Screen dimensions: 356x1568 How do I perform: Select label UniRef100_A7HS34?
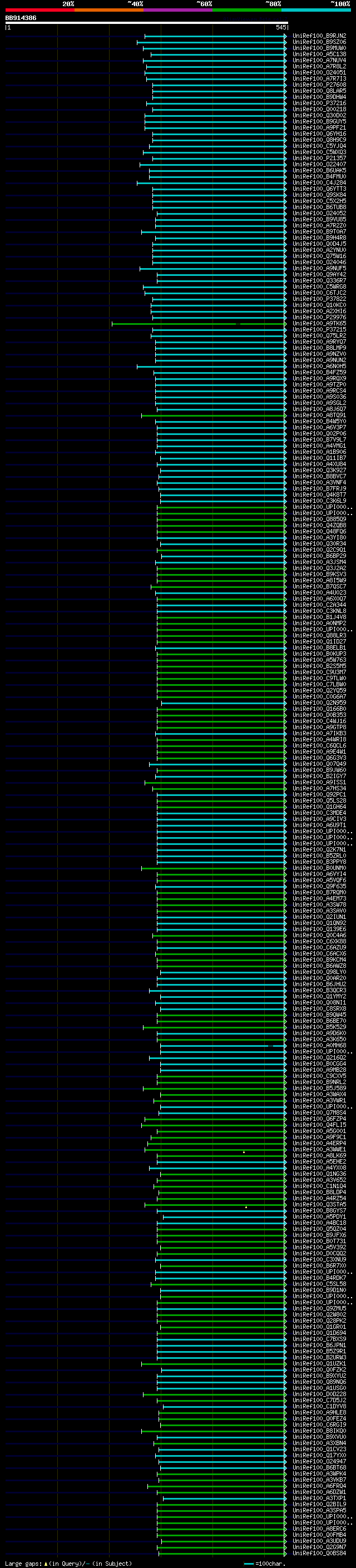[x=319, y=788]
